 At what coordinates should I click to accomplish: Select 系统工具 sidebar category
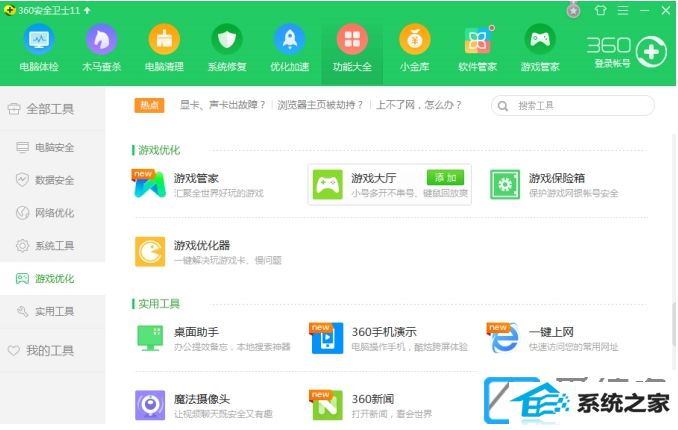(x=52, y=246)
